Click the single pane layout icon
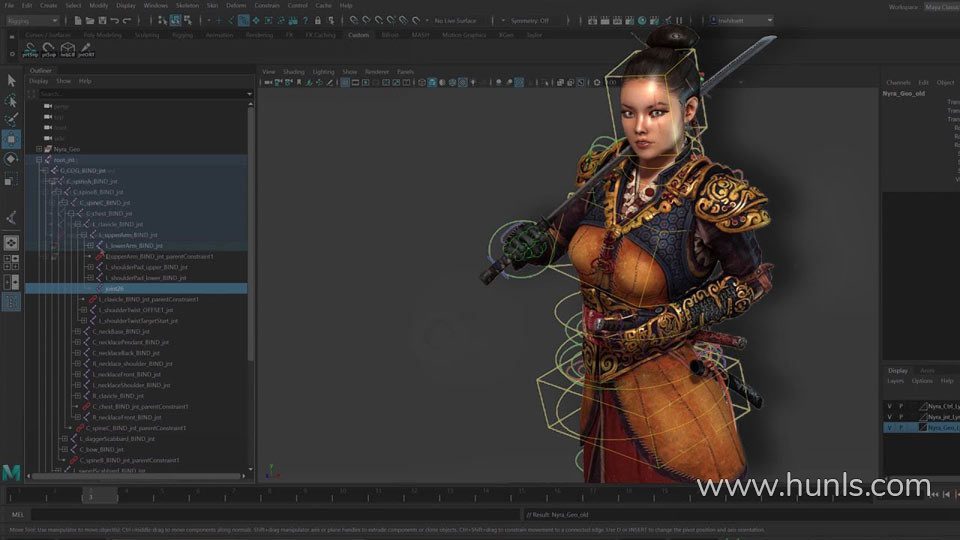The image size is (960, 540). [11, 243]
